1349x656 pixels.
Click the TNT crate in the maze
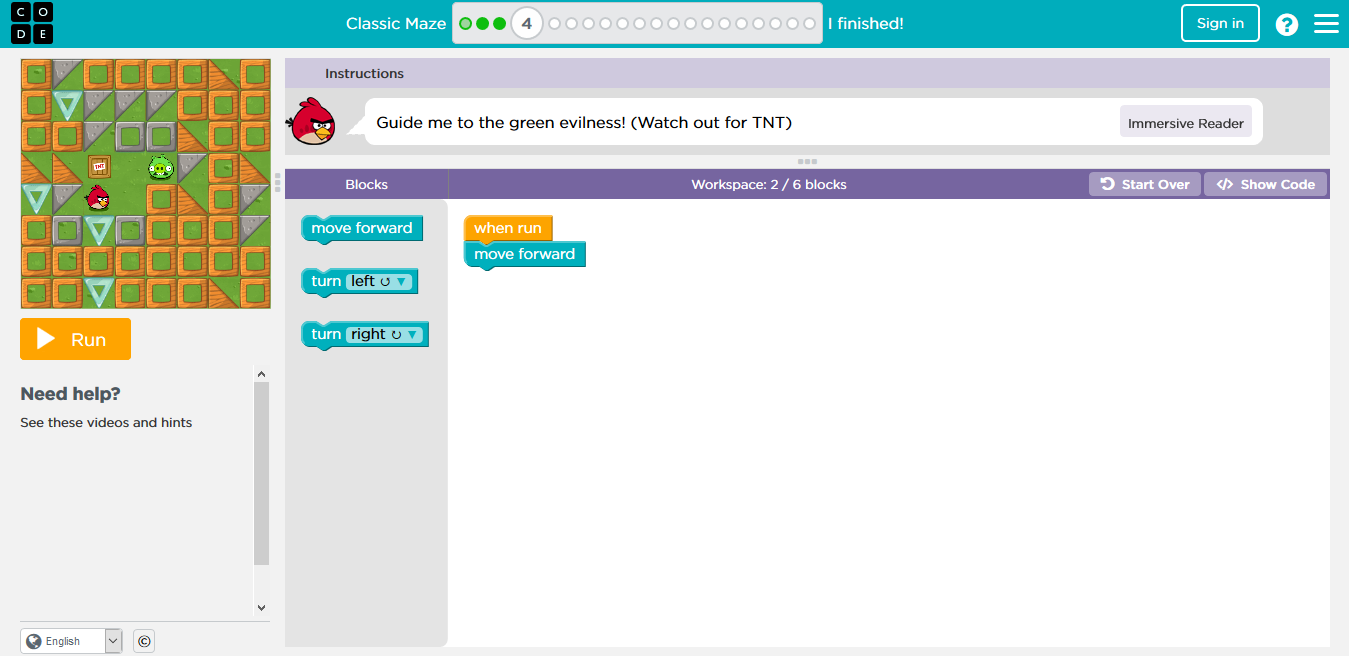click(99, 166)
